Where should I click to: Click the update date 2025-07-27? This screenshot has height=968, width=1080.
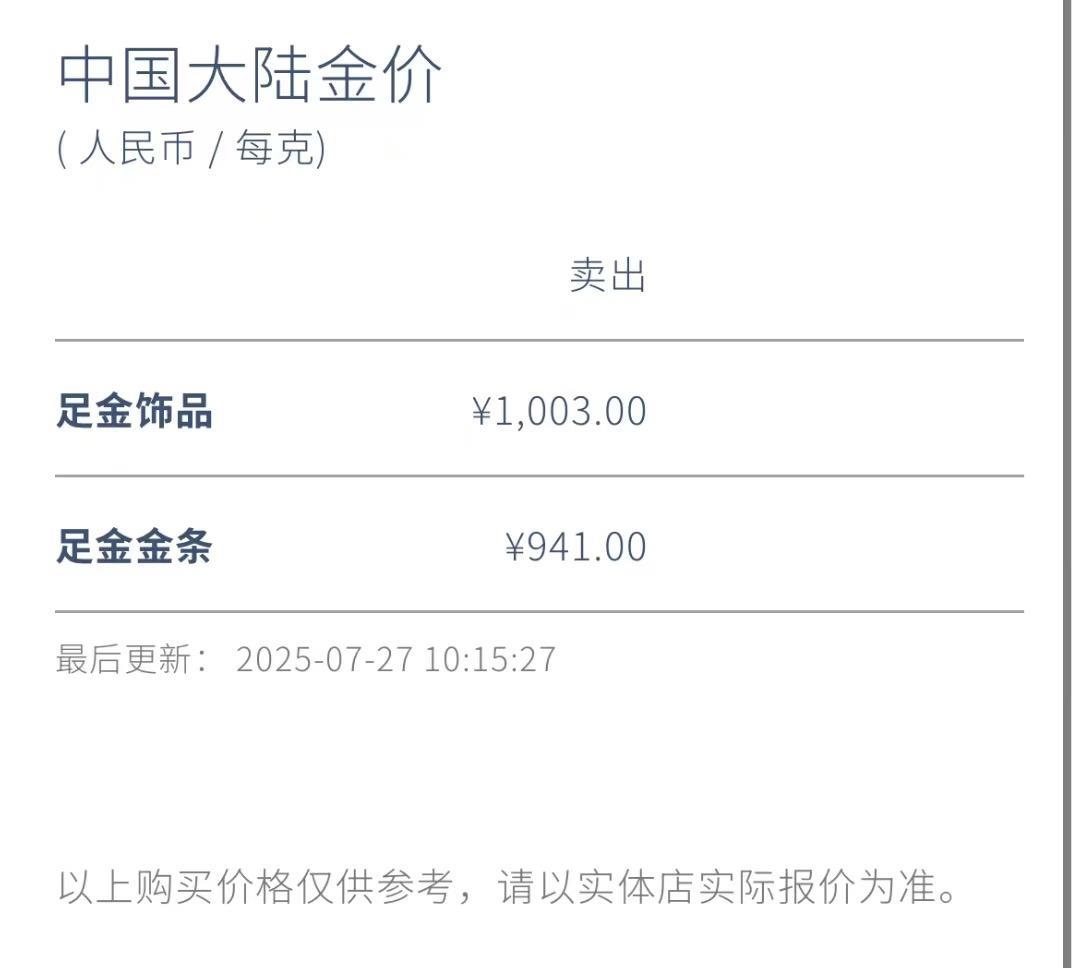click(323, 660)
